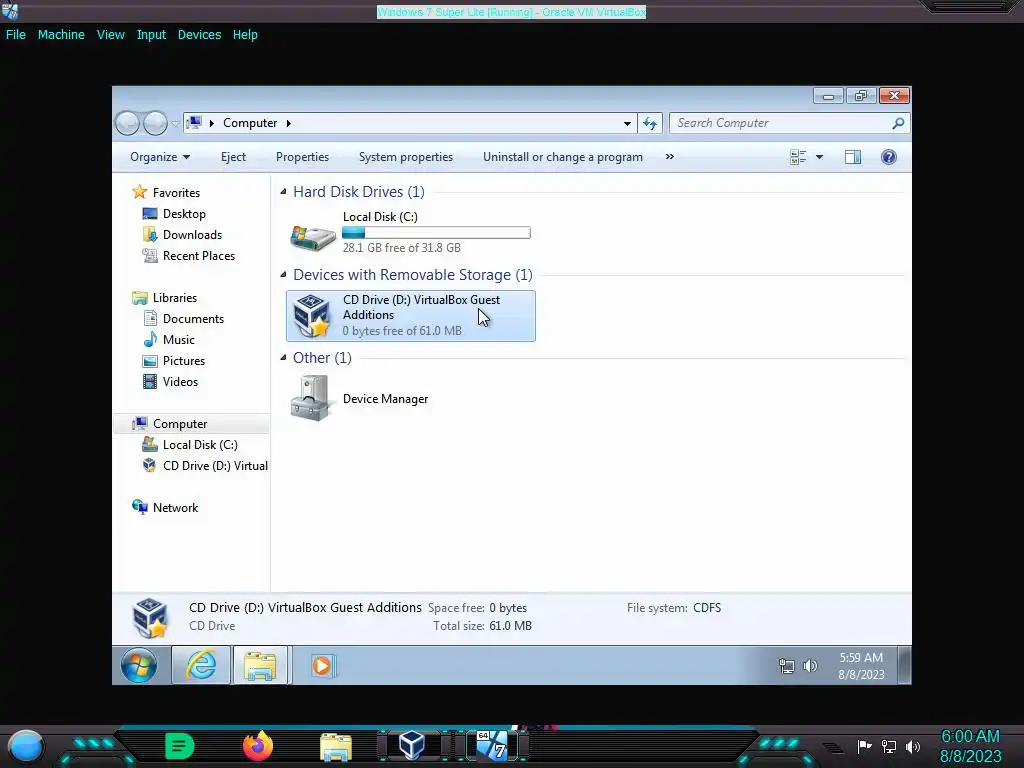The width and height of the screenshot is (1024, 768).
Task: Collapse the Hard Disk Drives group
Action: coord(283,191)
